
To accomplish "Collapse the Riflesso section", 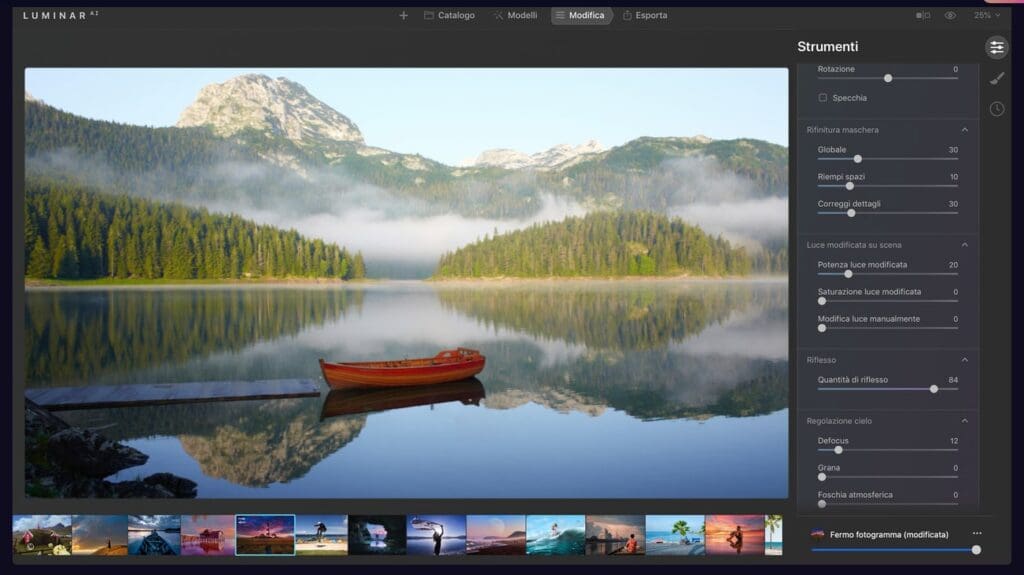I will click(965, 359).
